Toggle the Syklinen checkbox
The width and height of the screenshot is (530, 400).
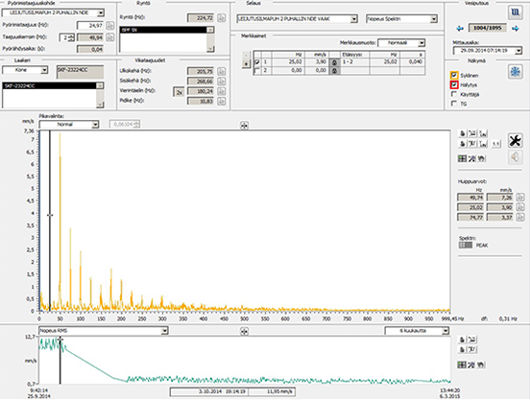pos(454,75)
